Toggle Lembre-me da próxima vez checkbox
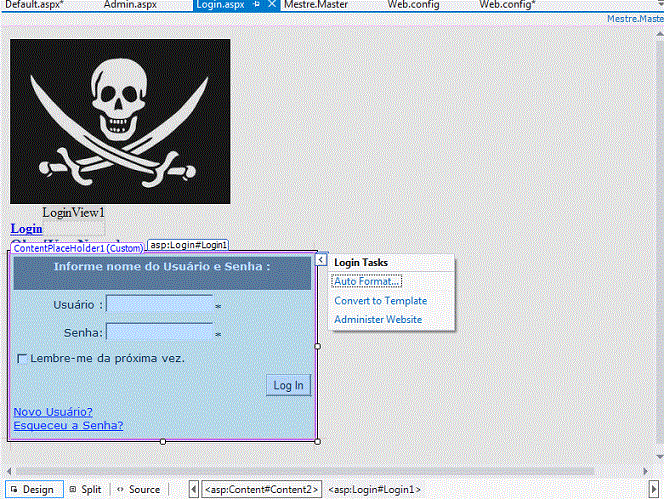 [22, 359]
